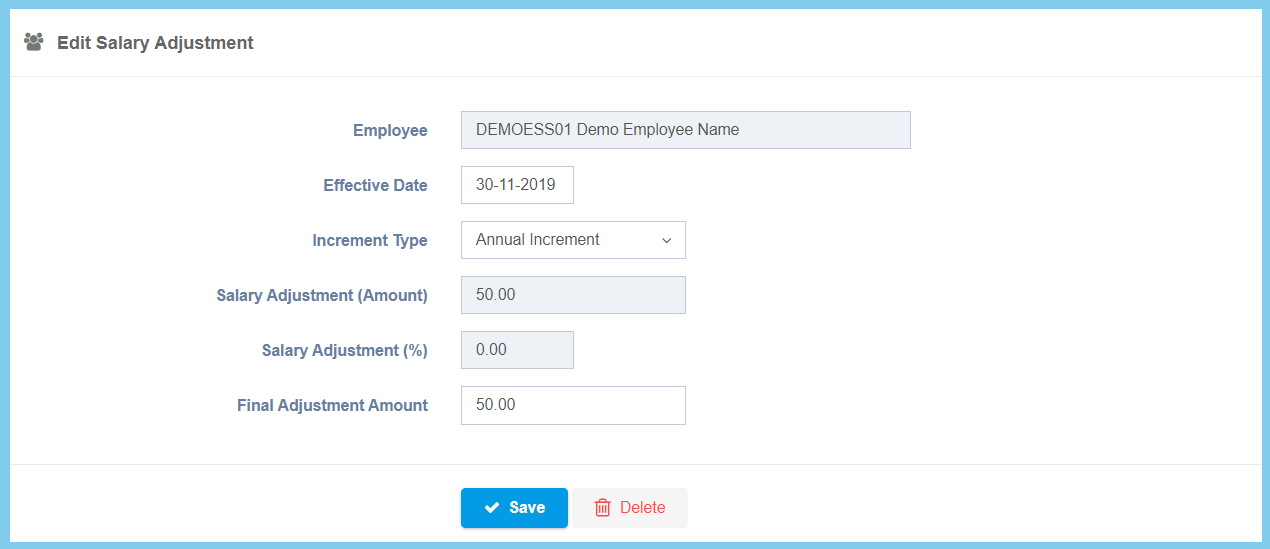Save the salary adjustment
Image resolution: width=1270 pixels, height=549 pixels.
514,508
